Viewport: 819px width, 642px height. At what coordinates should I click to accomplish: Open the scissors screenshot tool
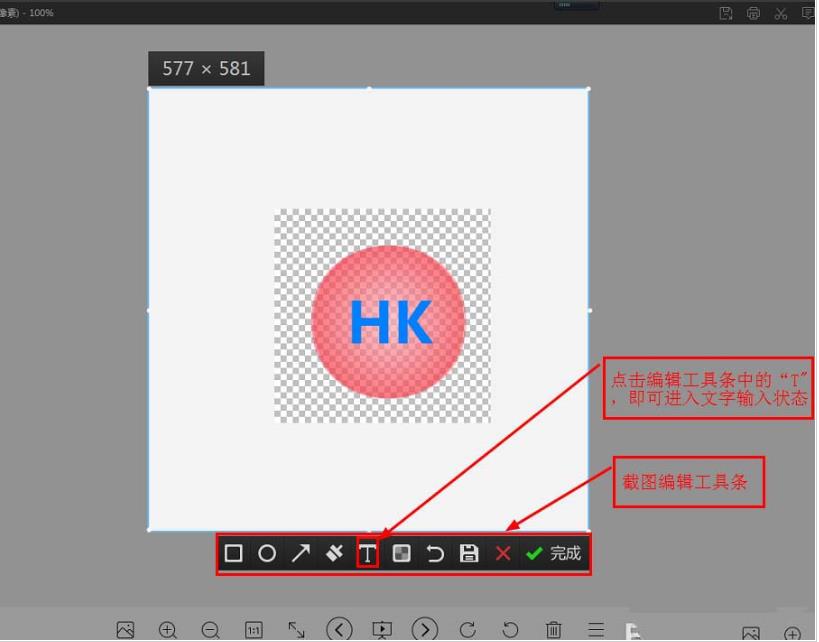(779, 13)
